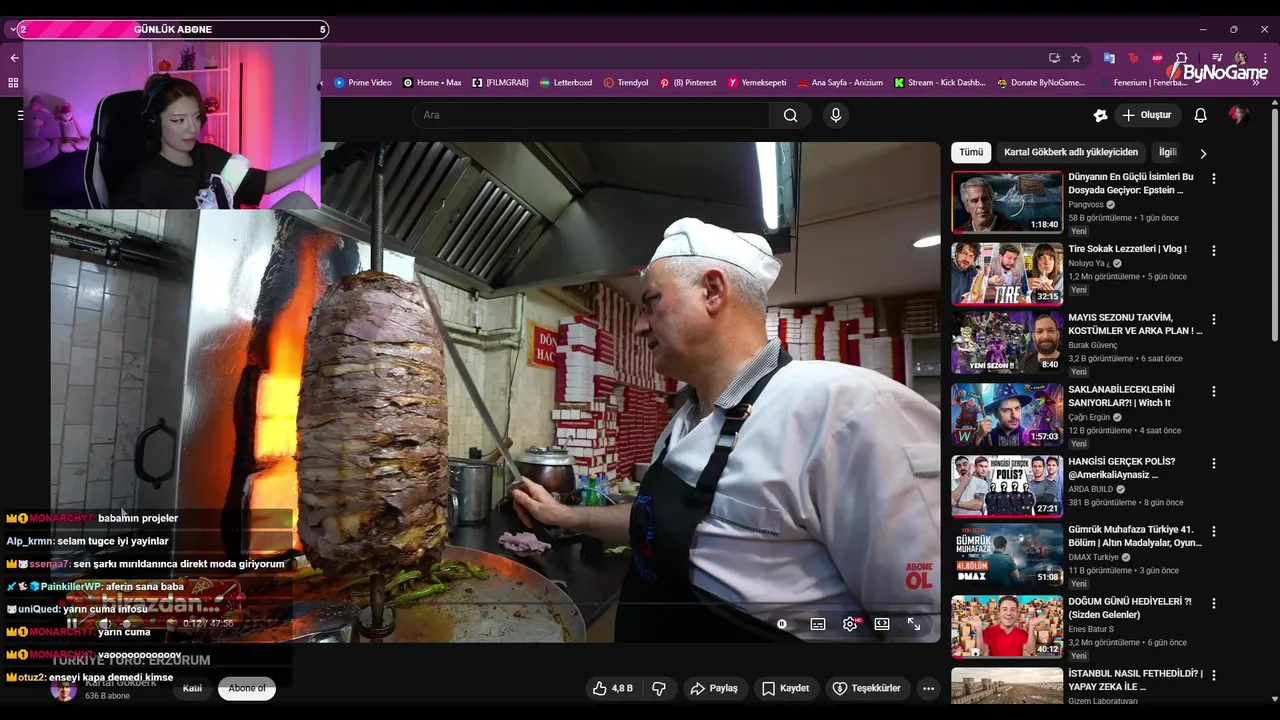The height and width of the screenshot is (720, 1280).
Task: Open more actions menu next to Teşekkürler
Action: tap(929, 688)
